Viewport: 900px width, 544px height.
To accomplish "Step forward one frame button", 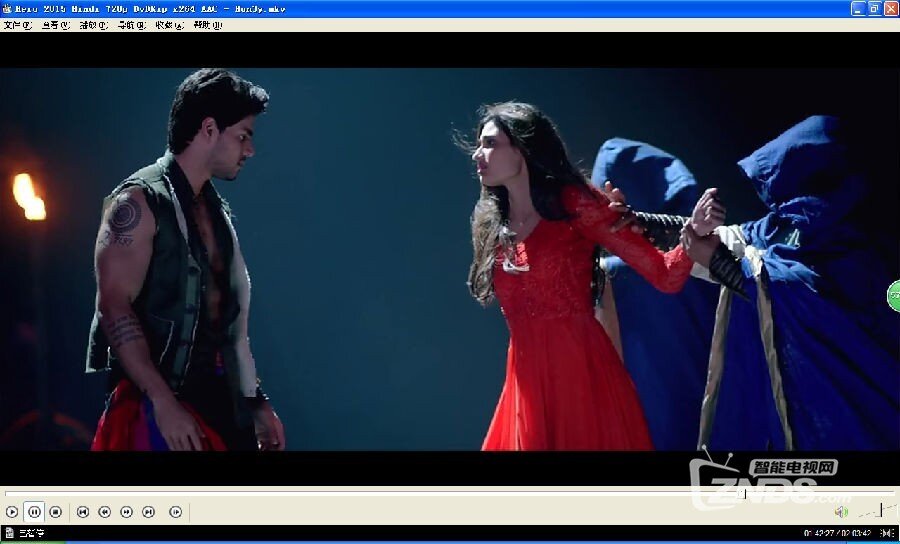I will click(x=176, y=512).
